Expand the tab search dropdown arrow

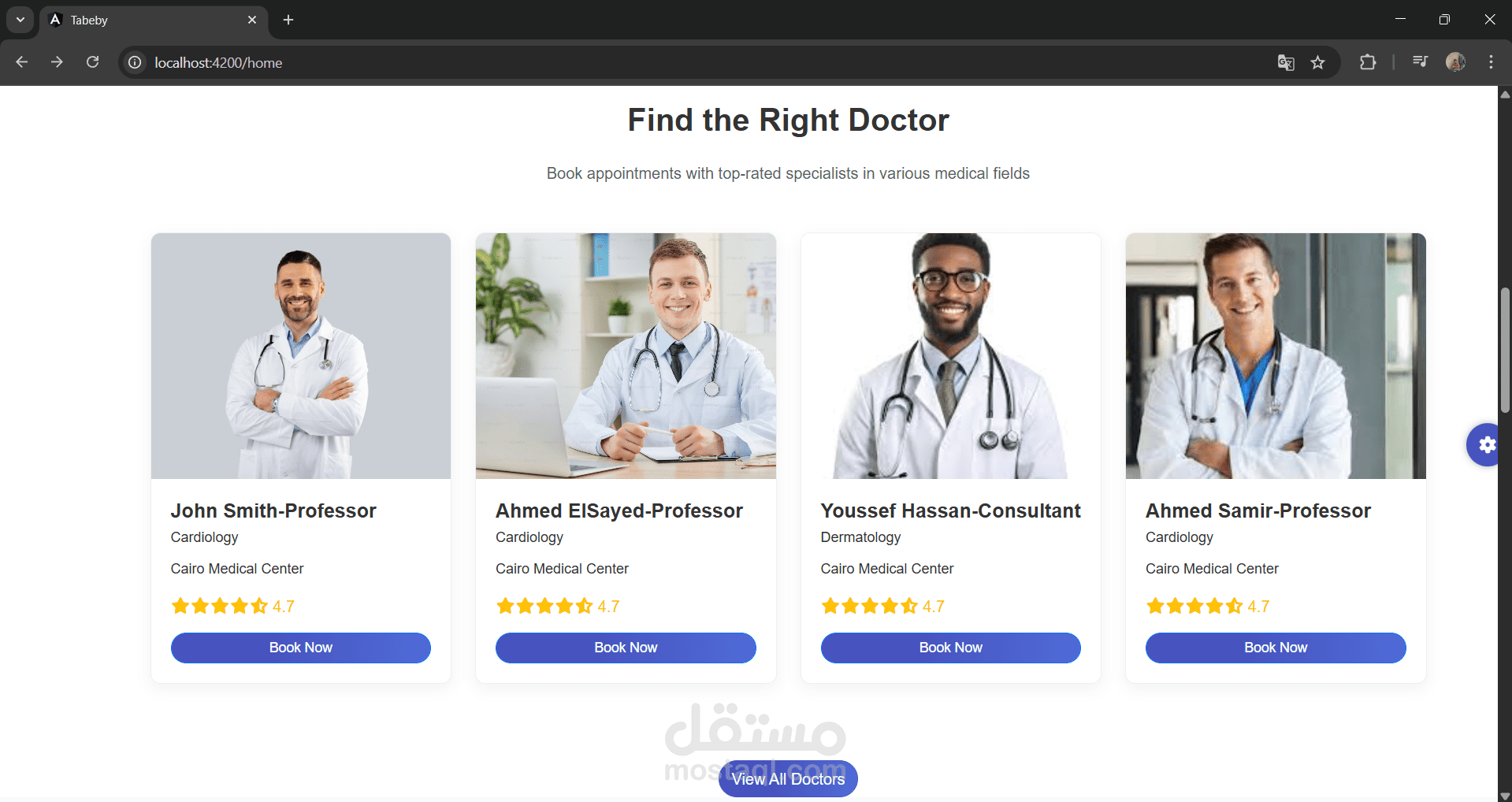click(x=20, y=20)
